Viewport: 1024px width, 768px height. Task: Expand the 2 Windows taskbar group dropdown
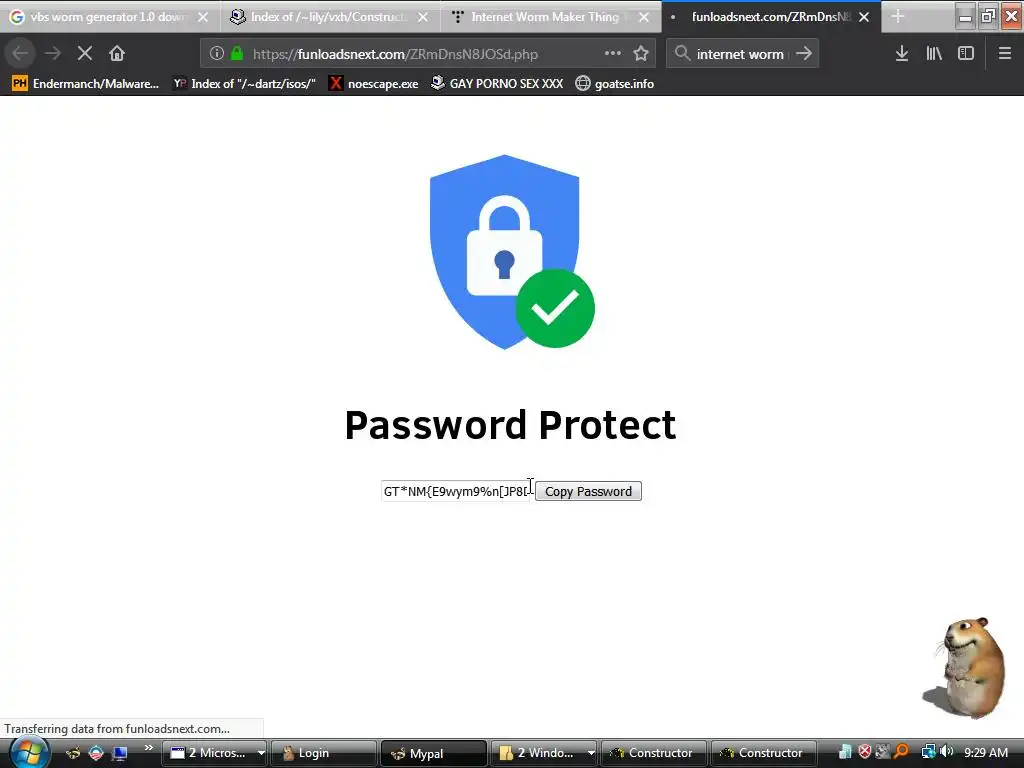tap(590, 753)
